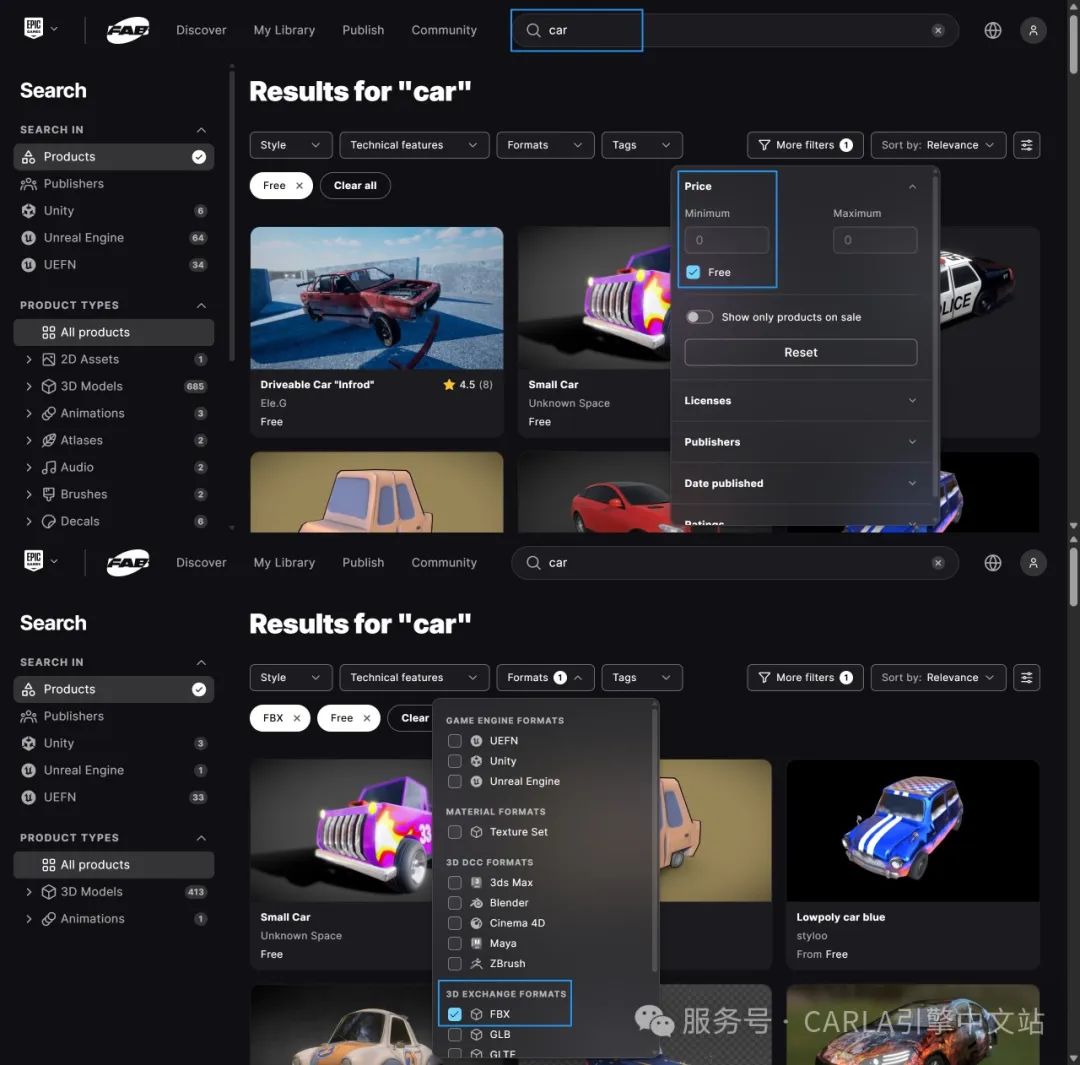Check UEFN under Game Engine Formats
Screen dimensions: 1080x1065
(455, 741)
